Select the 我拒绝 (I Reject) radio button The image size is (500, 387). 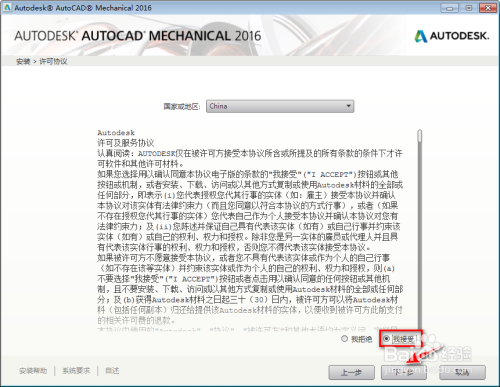pos(345,339)
